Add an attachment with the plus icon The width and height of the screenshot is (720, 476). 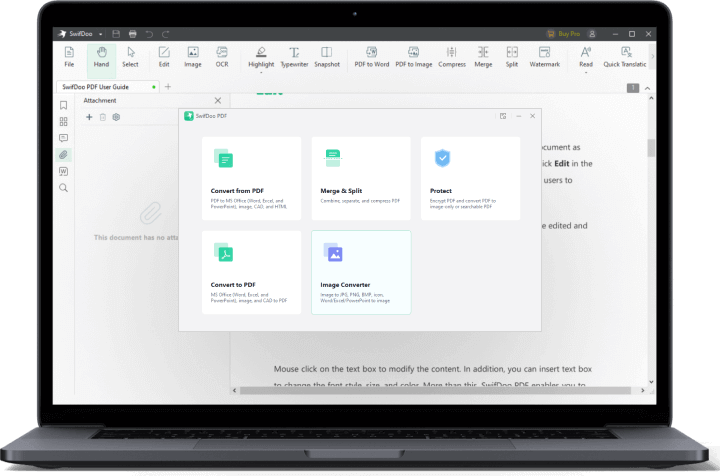[90, 117]
